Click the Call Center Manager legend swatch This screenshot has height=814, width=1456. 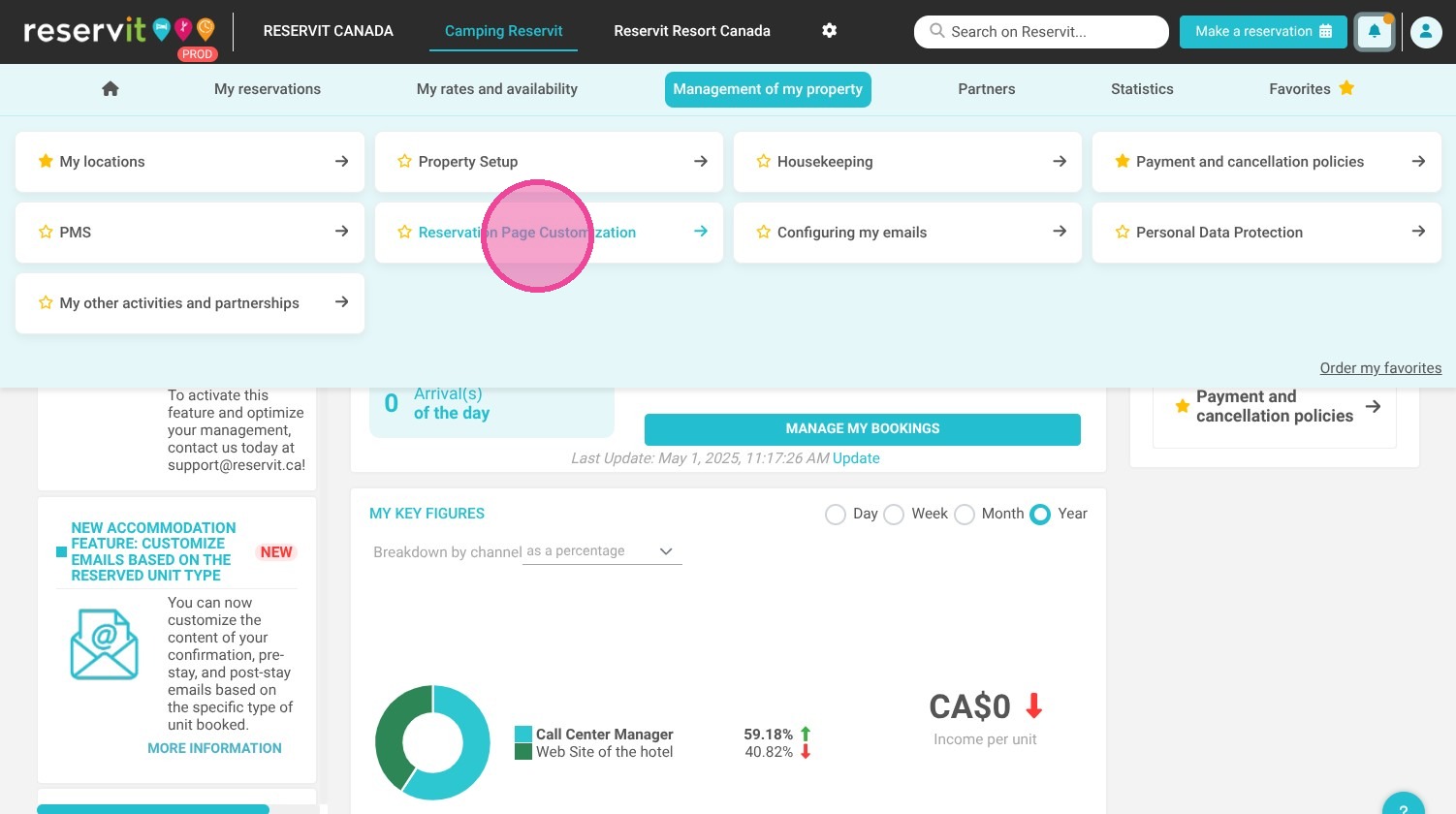(x=523, y=735)
